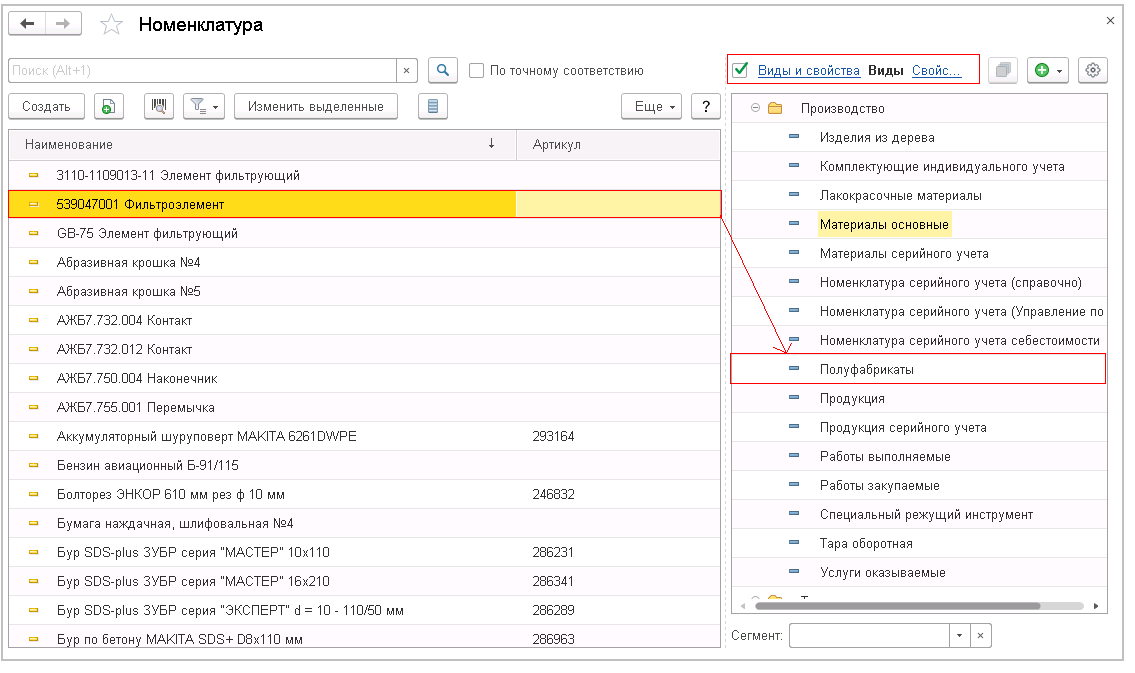Click Изменить выделенные button
This screenshot has height=673, width=1135.
pos(315,107)
